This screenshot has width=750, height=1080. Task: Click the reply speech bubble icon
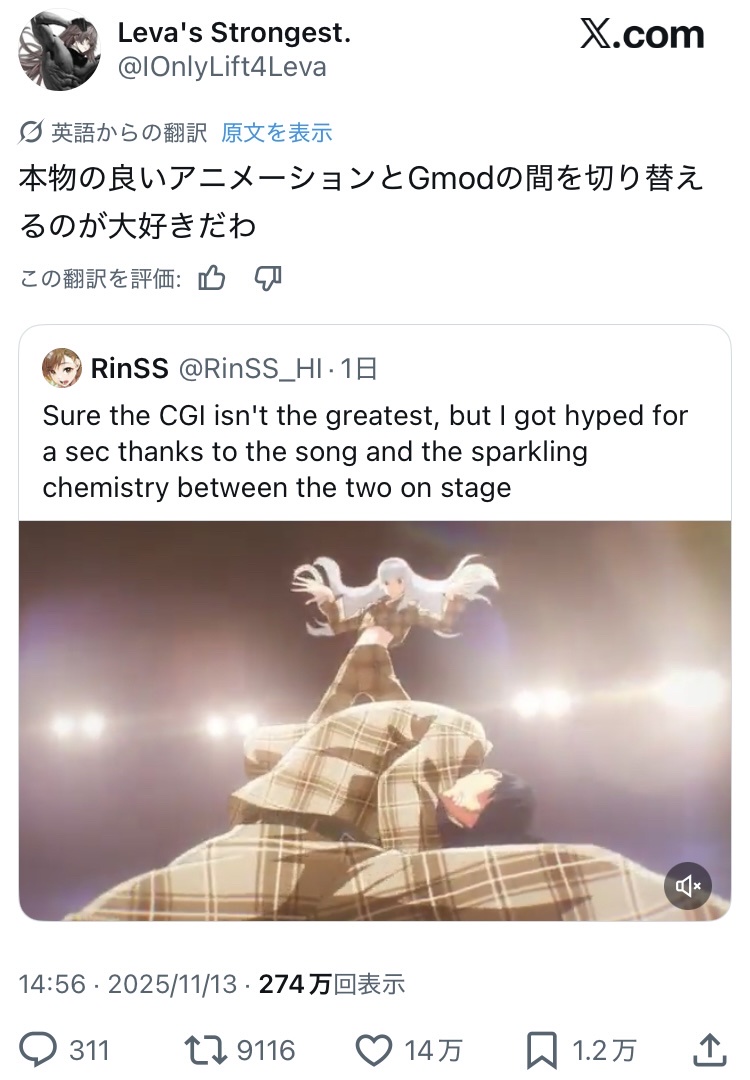[x=38, y=1050]
